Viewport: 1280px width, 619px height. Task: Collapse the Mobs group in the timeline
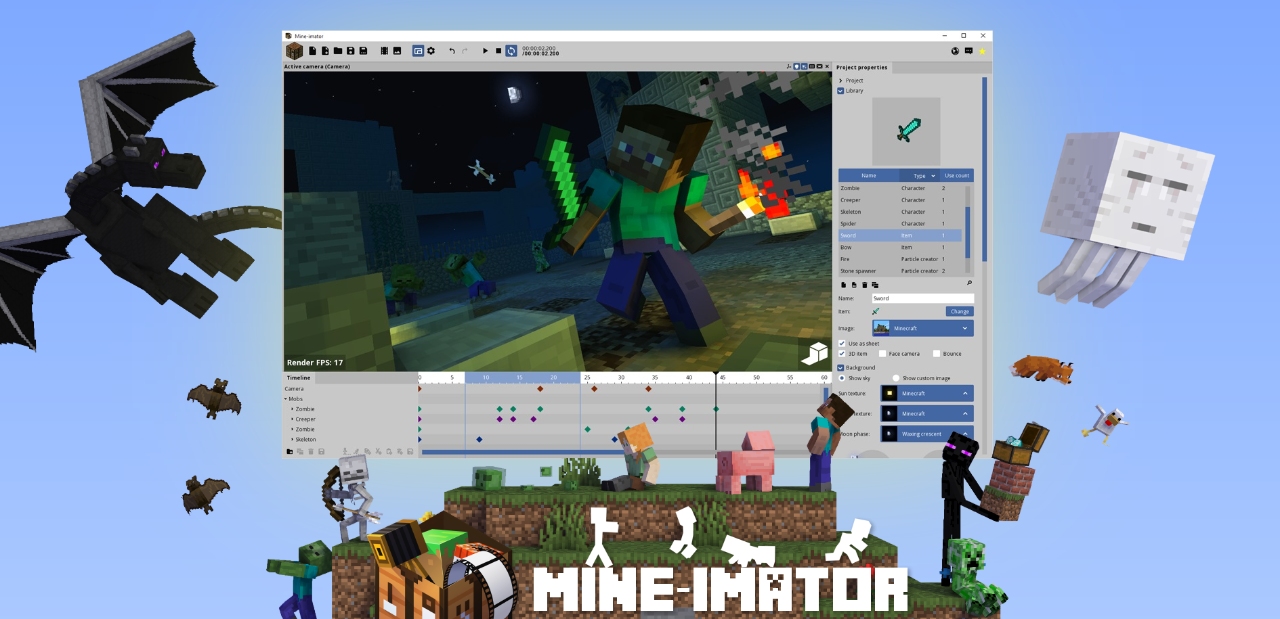(286, 398)
